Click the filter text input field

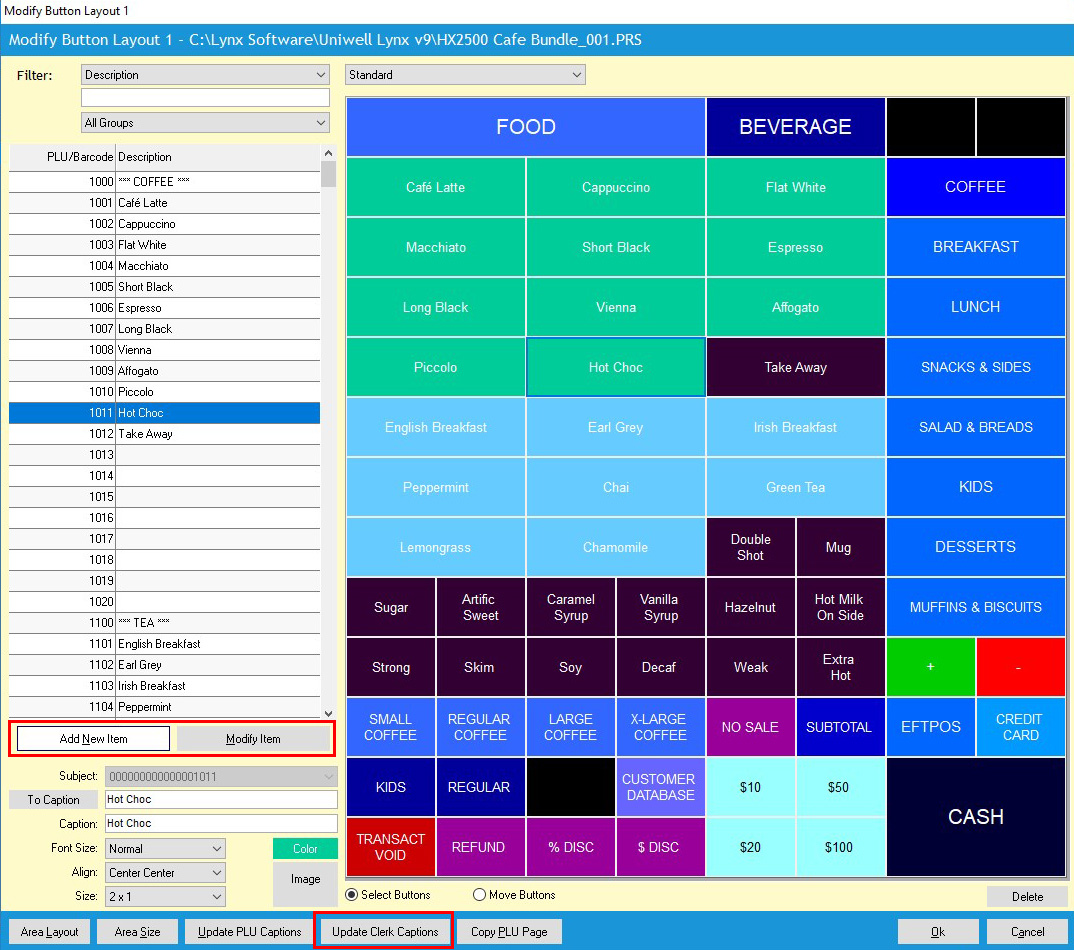205,98
